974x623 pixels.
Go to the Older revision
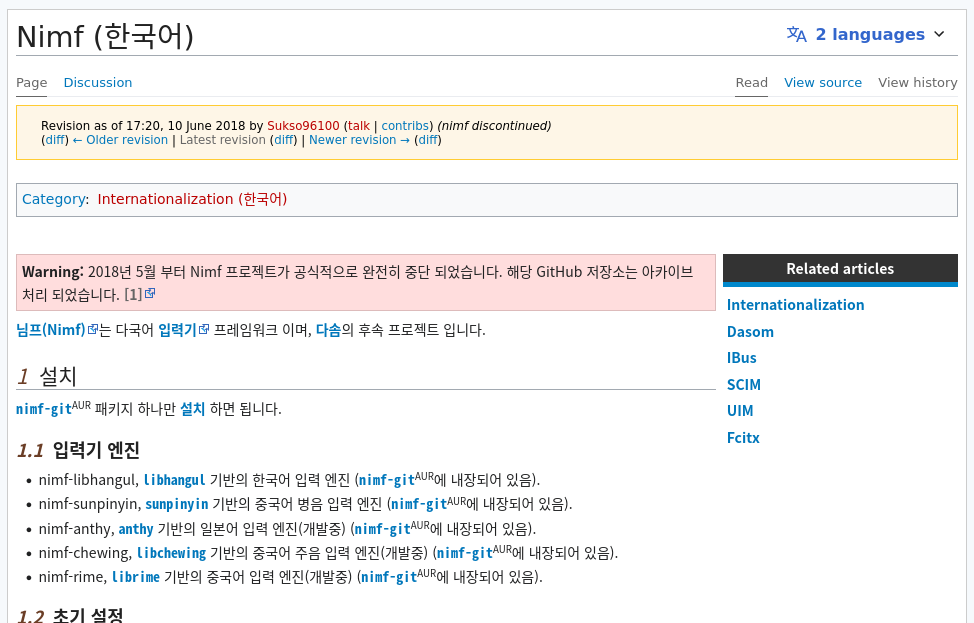coord(121,140)
